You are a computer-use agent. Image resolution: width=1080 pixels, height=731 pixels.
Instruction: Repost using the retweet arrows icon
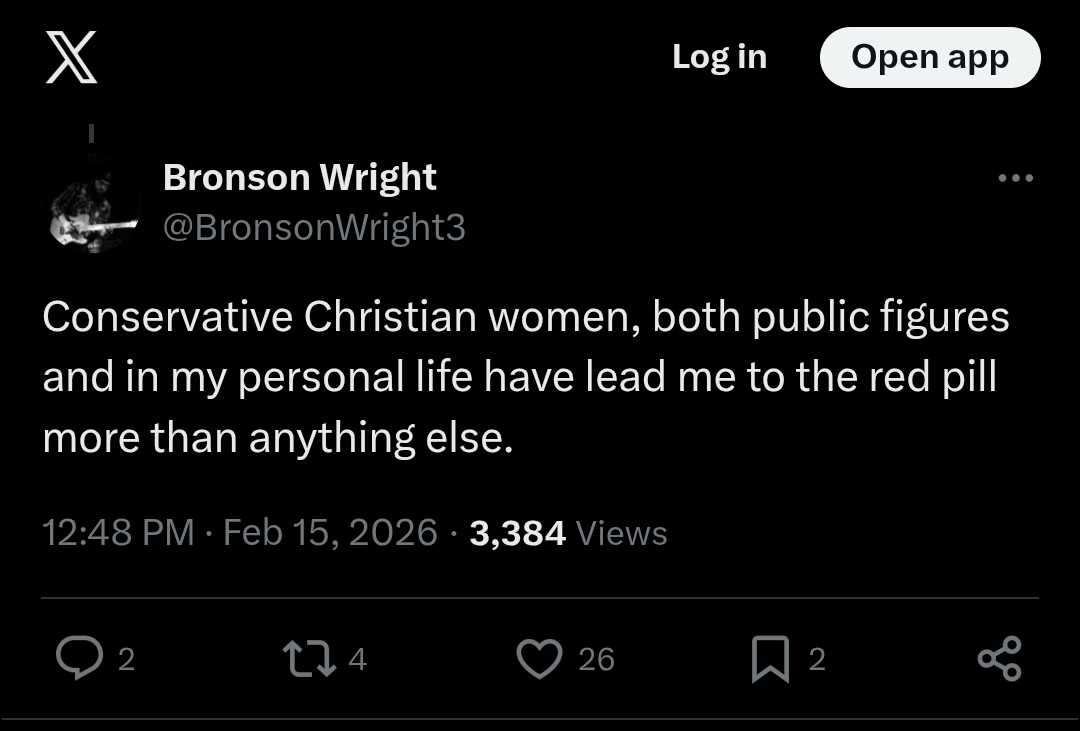tap(307, 659)
